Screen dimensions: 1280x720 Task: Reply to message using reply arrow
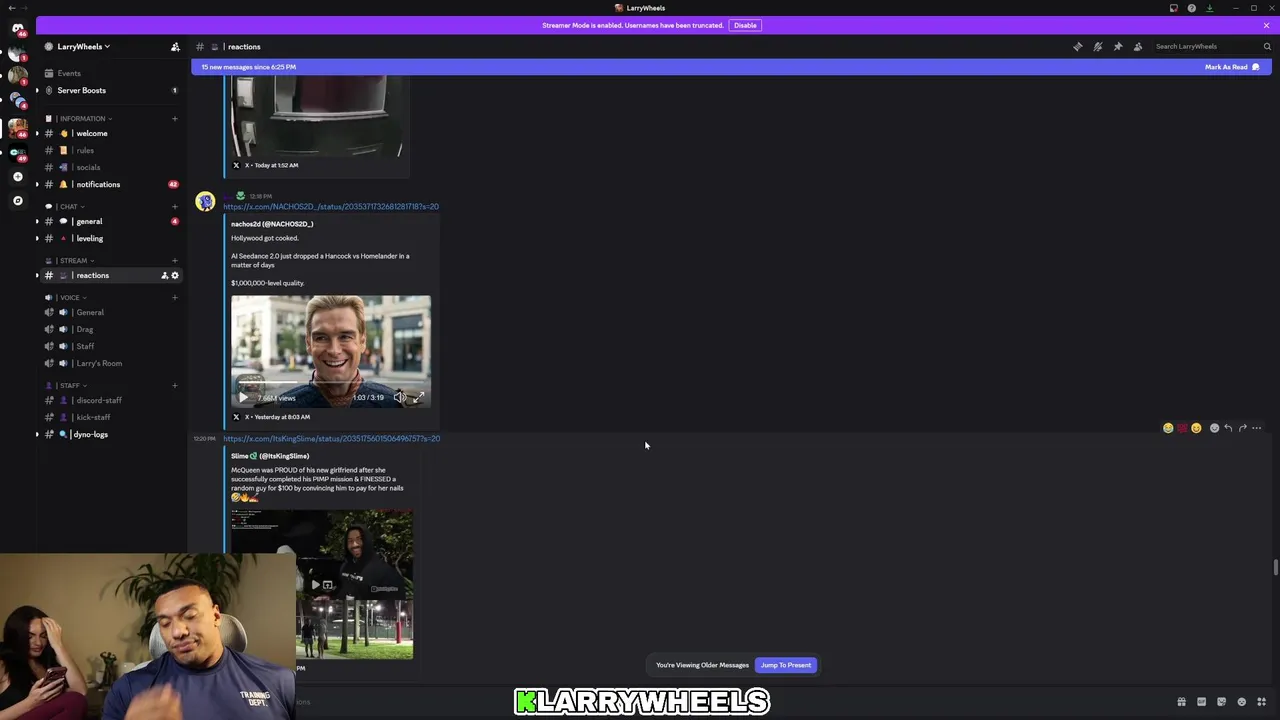click(x=1228, y=428)
